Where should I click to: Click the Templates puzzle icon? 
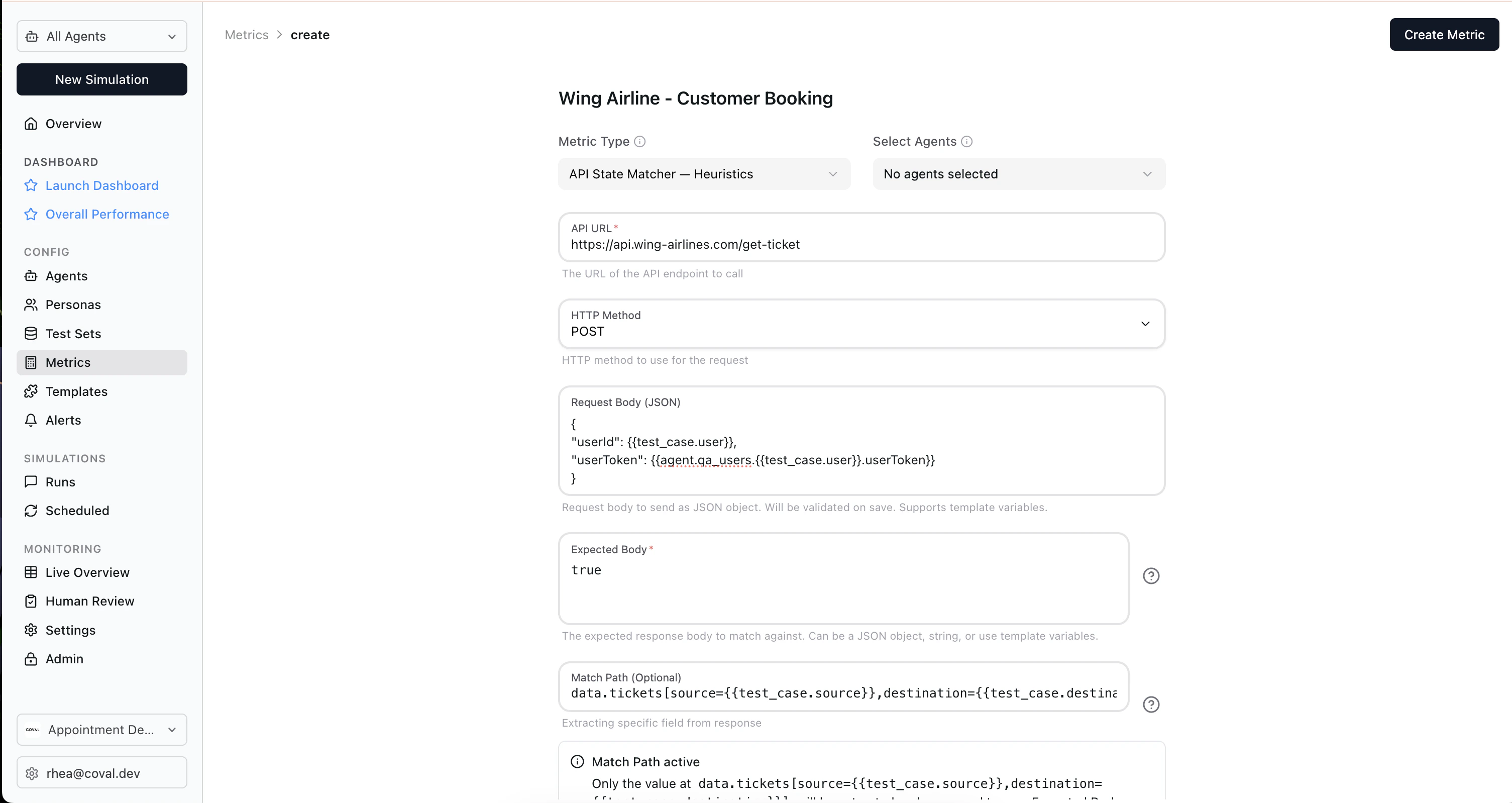[31, 391]
